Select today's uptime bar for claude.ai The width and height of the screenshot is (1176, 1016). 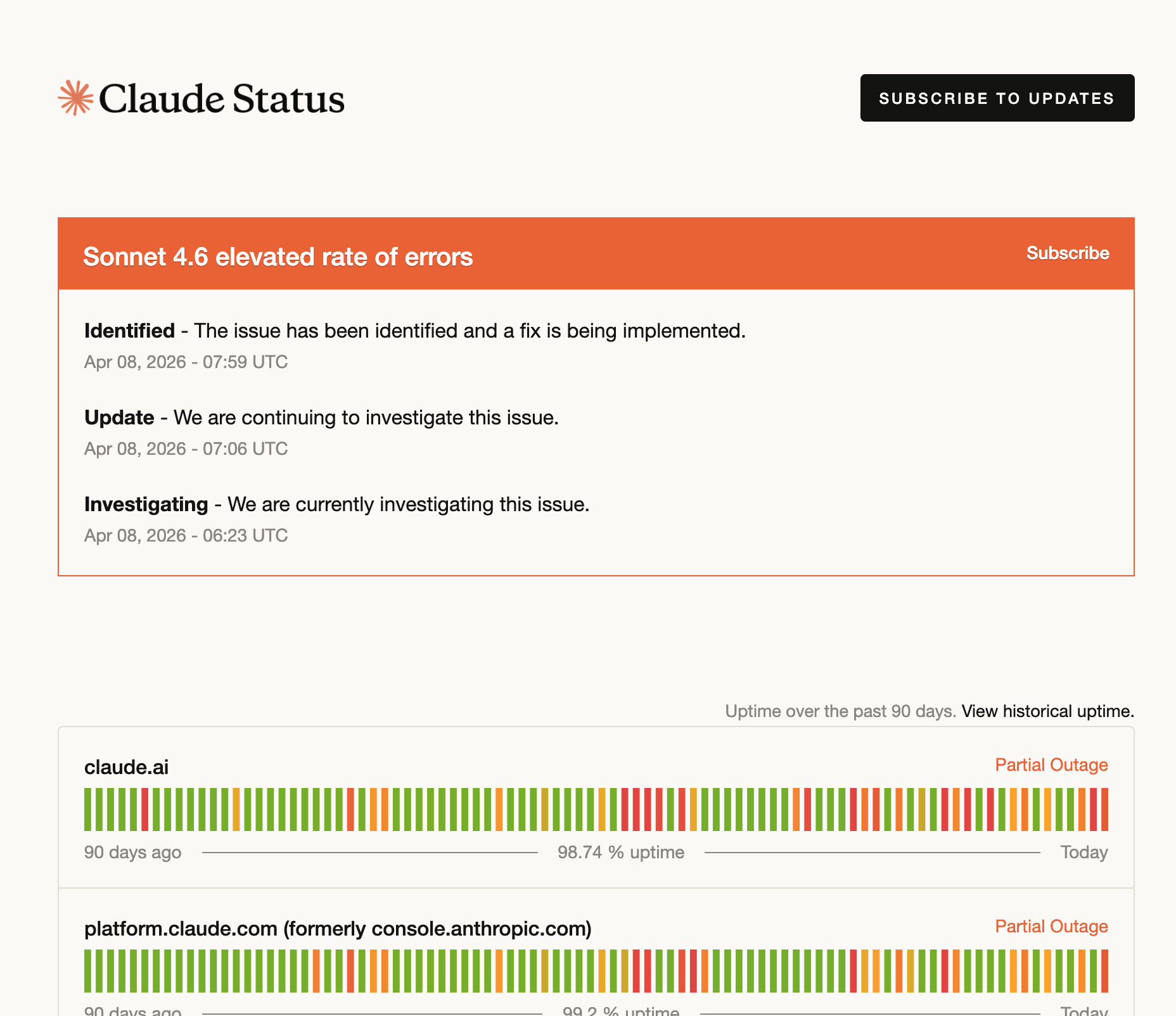pos(1104,810)
